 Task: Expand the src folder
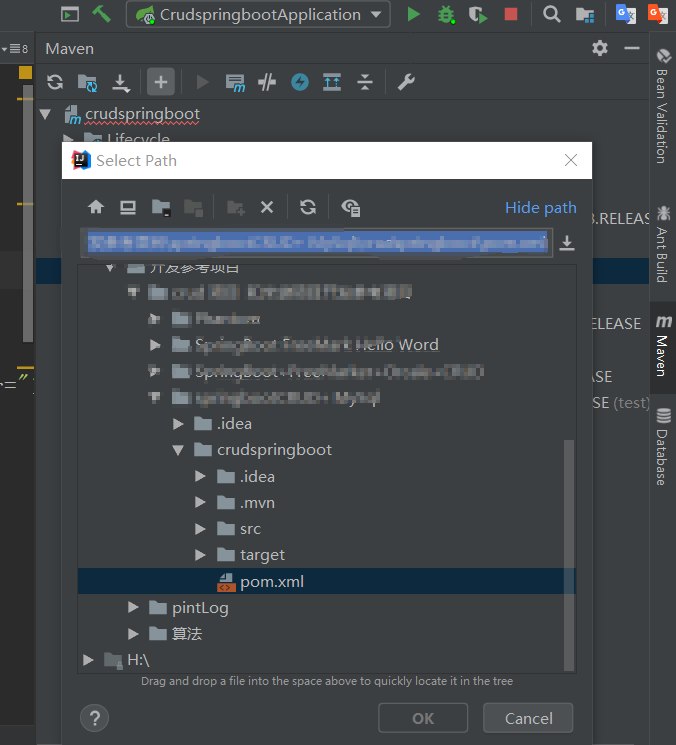[200, 529]
